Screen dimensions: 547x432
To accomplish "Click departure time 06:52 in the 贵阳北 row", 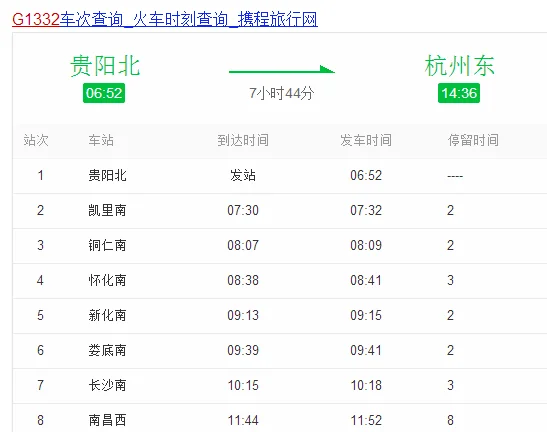I will click(366, 175).
